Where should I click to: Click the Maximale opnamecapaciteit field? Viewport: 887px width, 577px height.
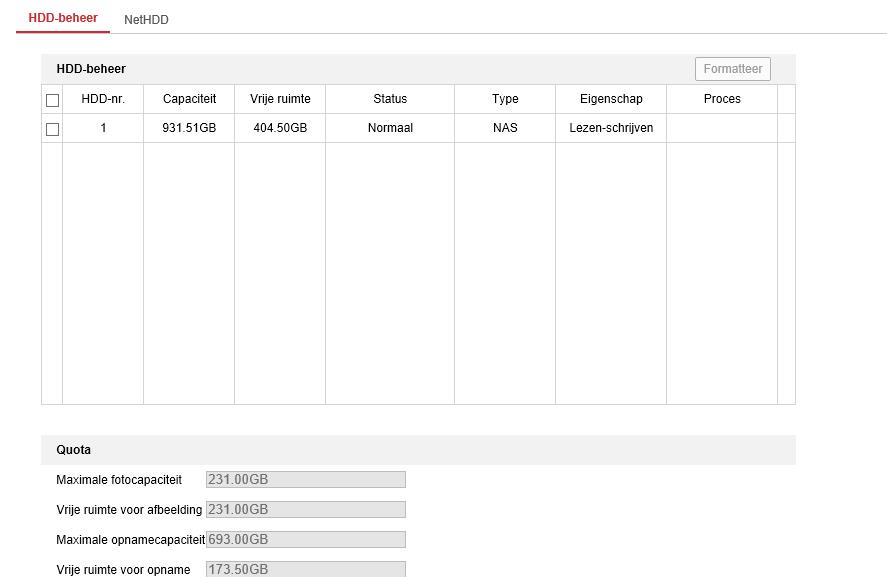[305, 540]
